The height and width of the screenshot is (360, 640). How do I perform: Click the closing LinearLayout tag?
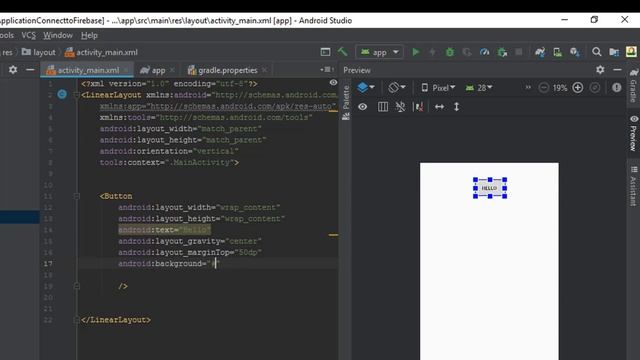pos(116,320)
